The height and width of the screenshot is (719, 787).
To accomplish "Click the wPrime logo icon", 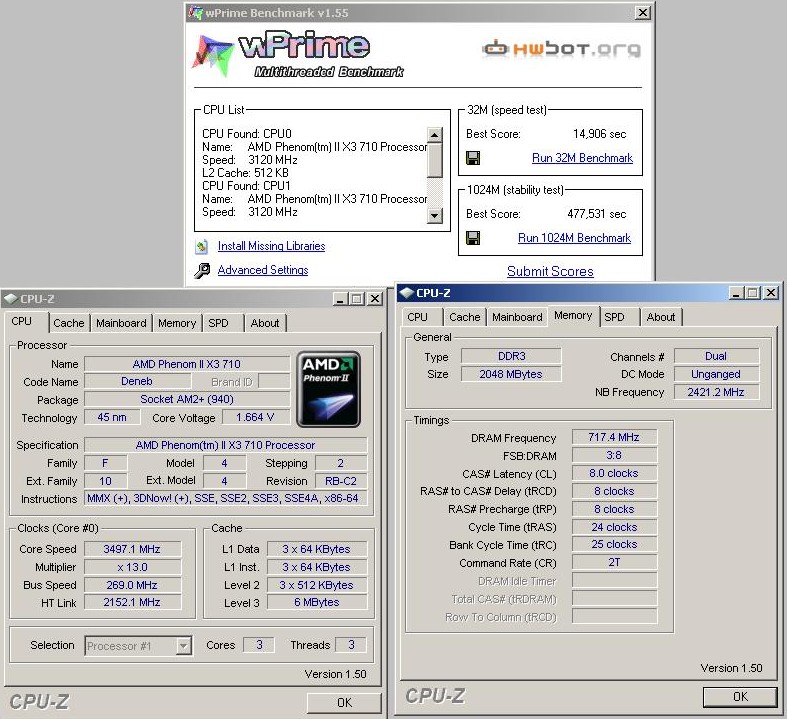I will pyautogui.click(x=213, y=55).
